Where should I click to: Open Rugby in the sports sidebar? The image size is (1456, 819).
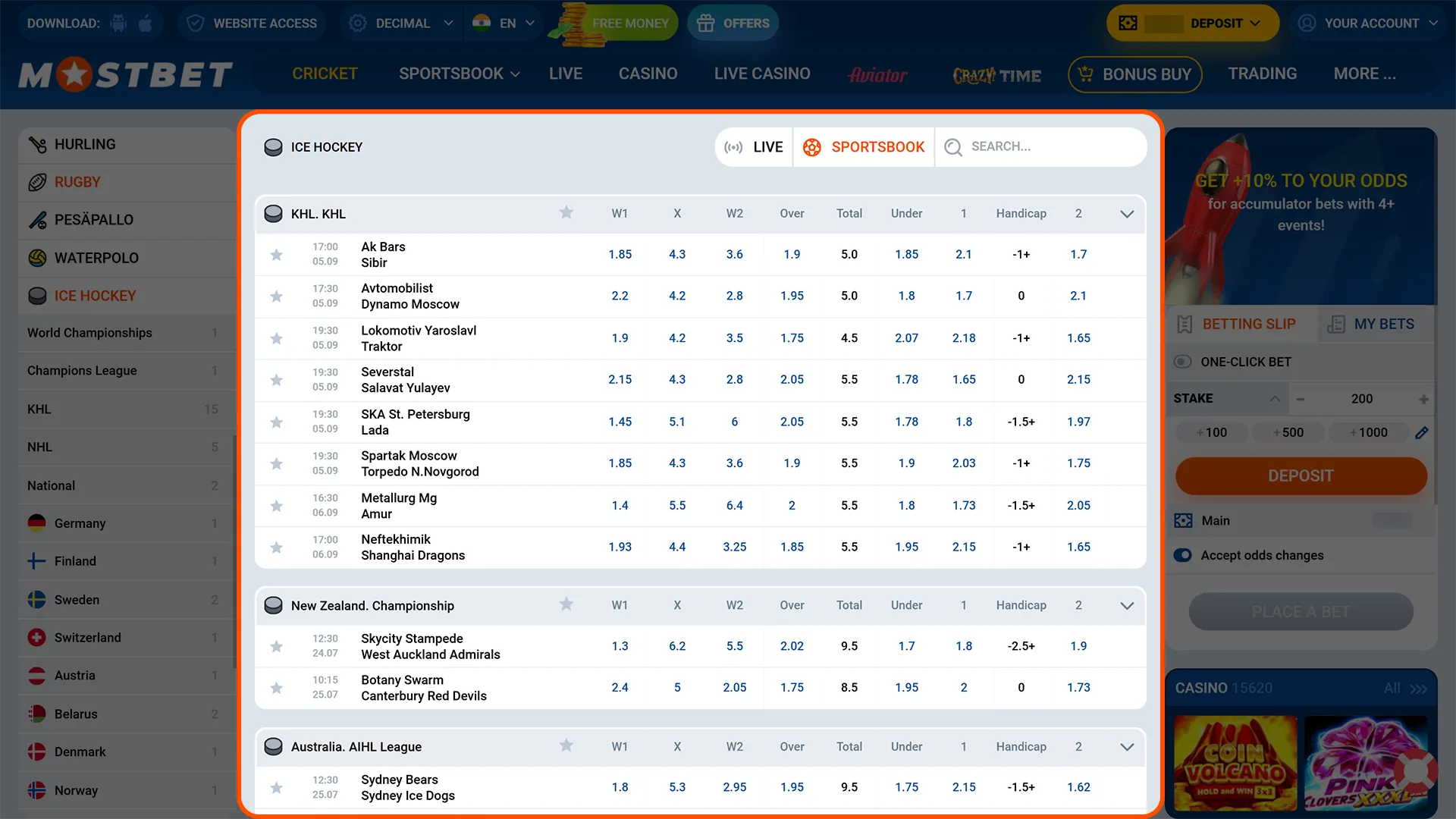tap(126, 182)
